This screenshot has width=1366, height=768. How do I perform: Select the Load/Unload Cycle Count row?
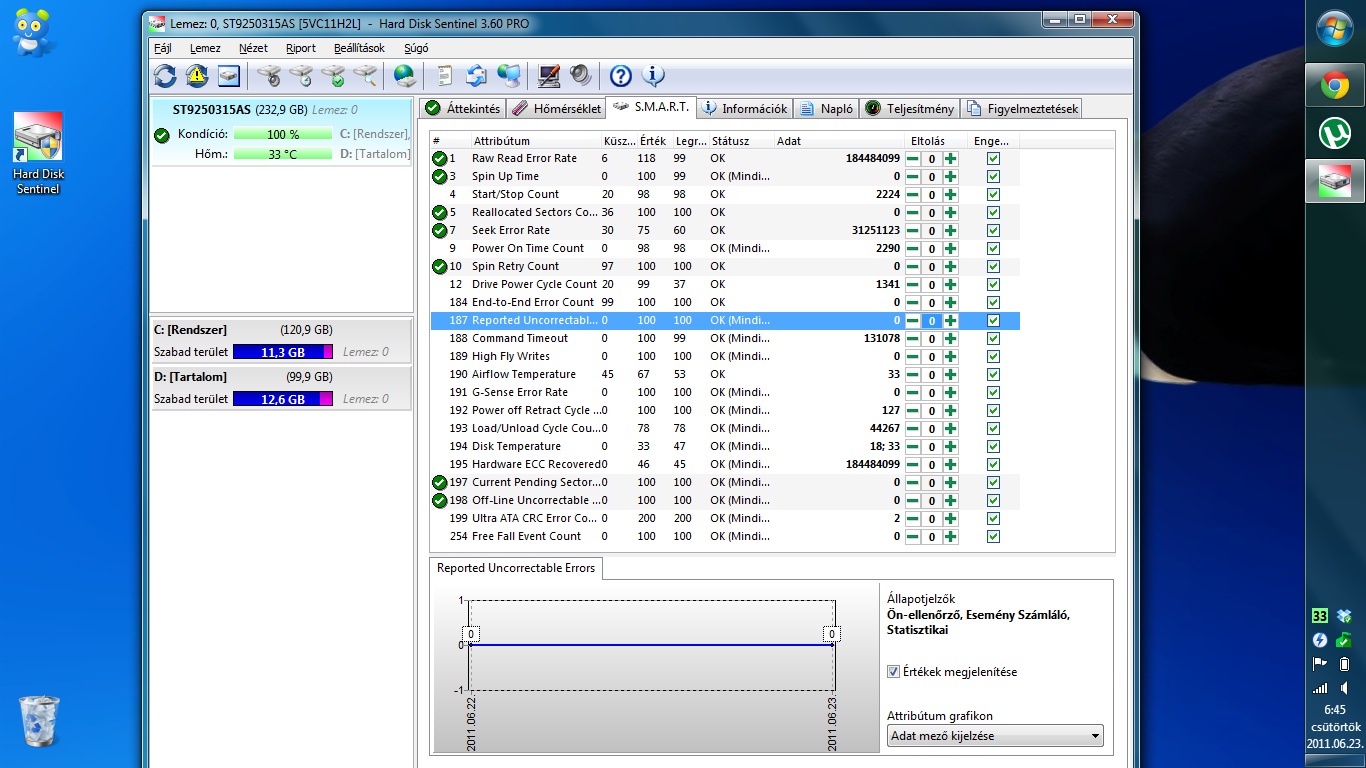click(x=725, y=428)
